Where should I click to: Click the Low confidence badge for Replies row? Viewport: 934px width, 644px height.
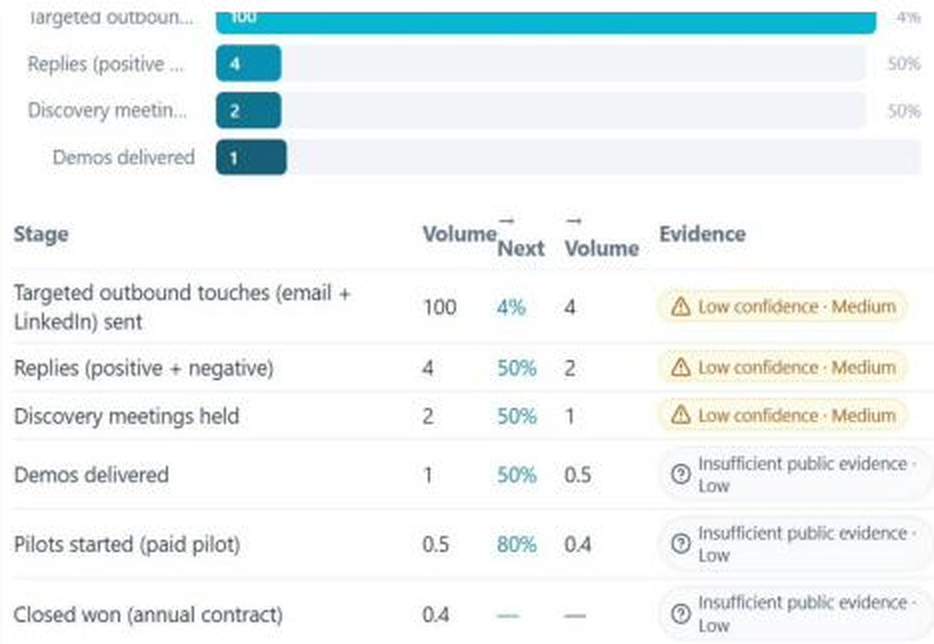(782, 368)
